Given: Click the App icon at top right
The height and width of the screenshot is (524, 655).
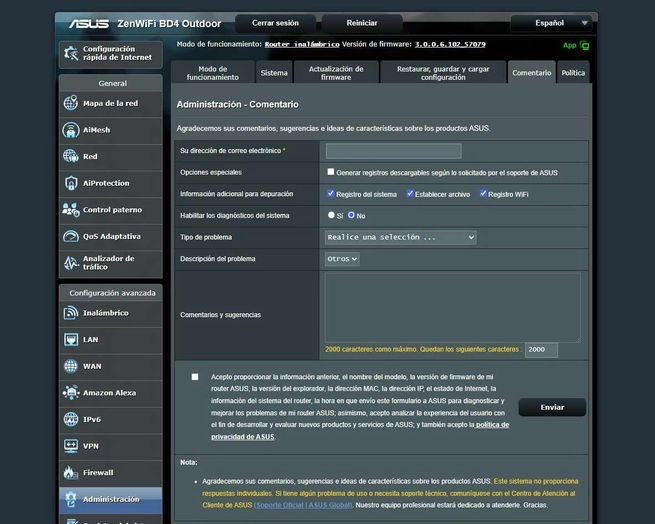Looking at the screenshot, I should tap(584, 45).
